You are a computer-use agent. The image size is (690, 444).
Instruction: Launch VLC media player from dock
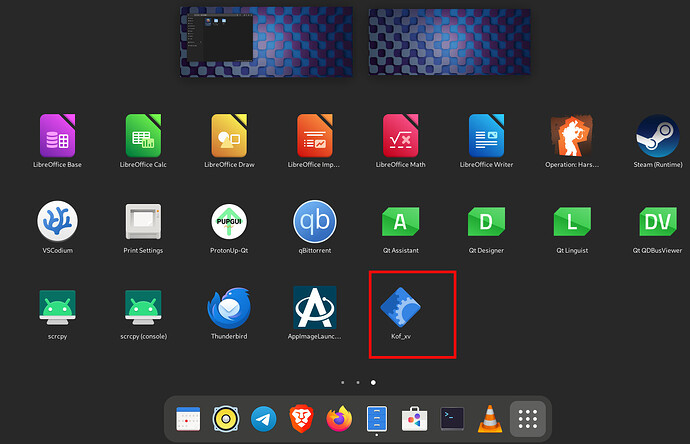tap(490, 418)
